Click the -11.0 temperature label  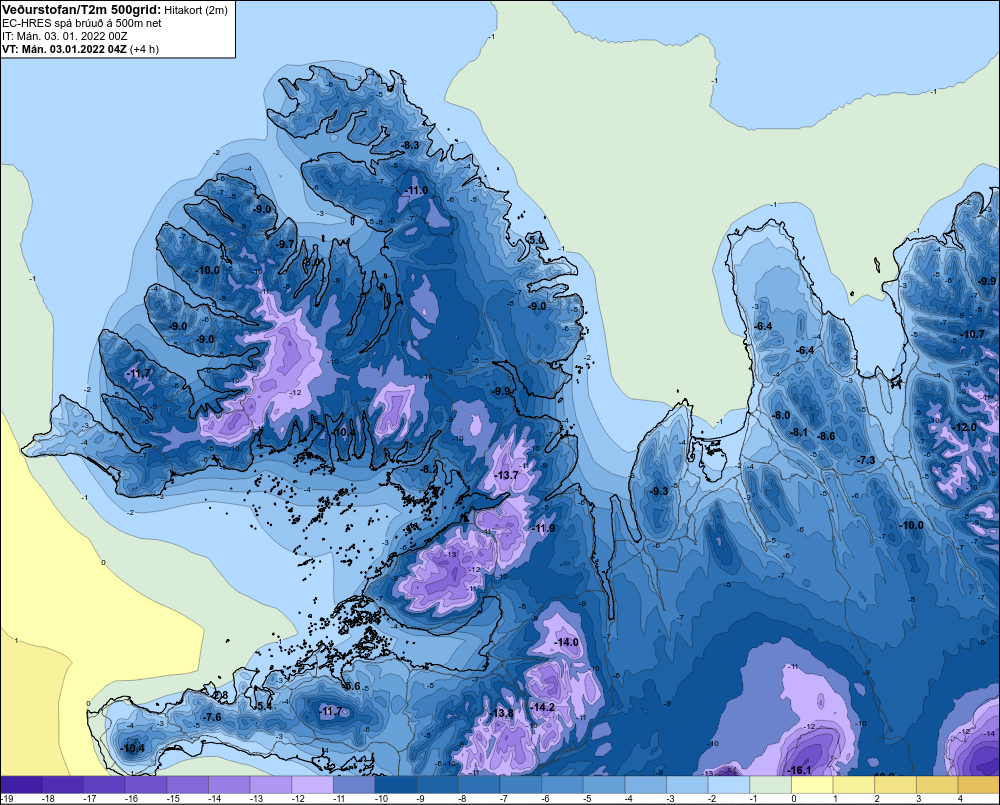pos(417,191)
